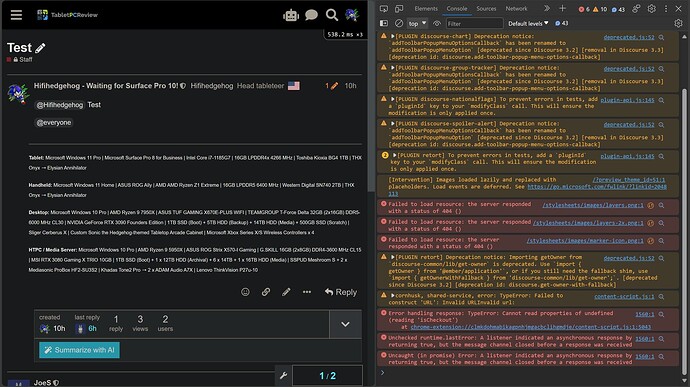Add a new DevTools tool with plus
690x387 pixels.
coord(562,9)
